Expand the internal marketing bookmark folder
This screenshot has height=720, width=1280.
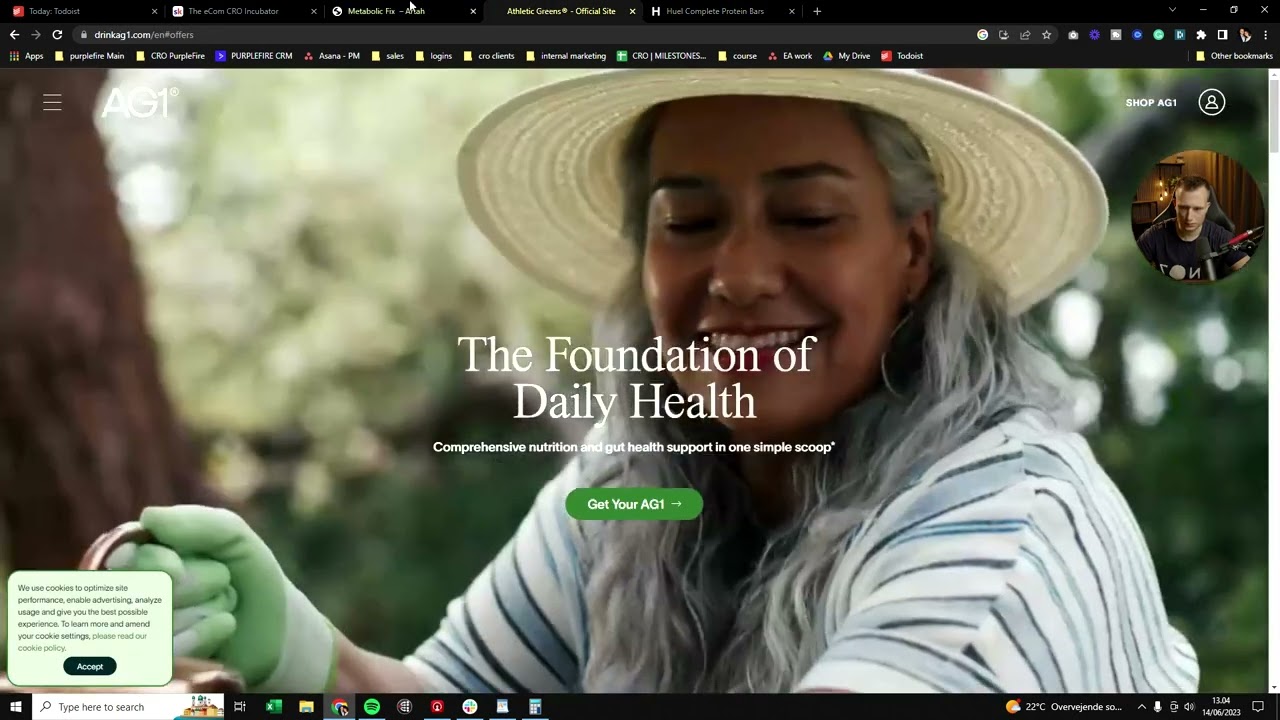coord(566,56)
